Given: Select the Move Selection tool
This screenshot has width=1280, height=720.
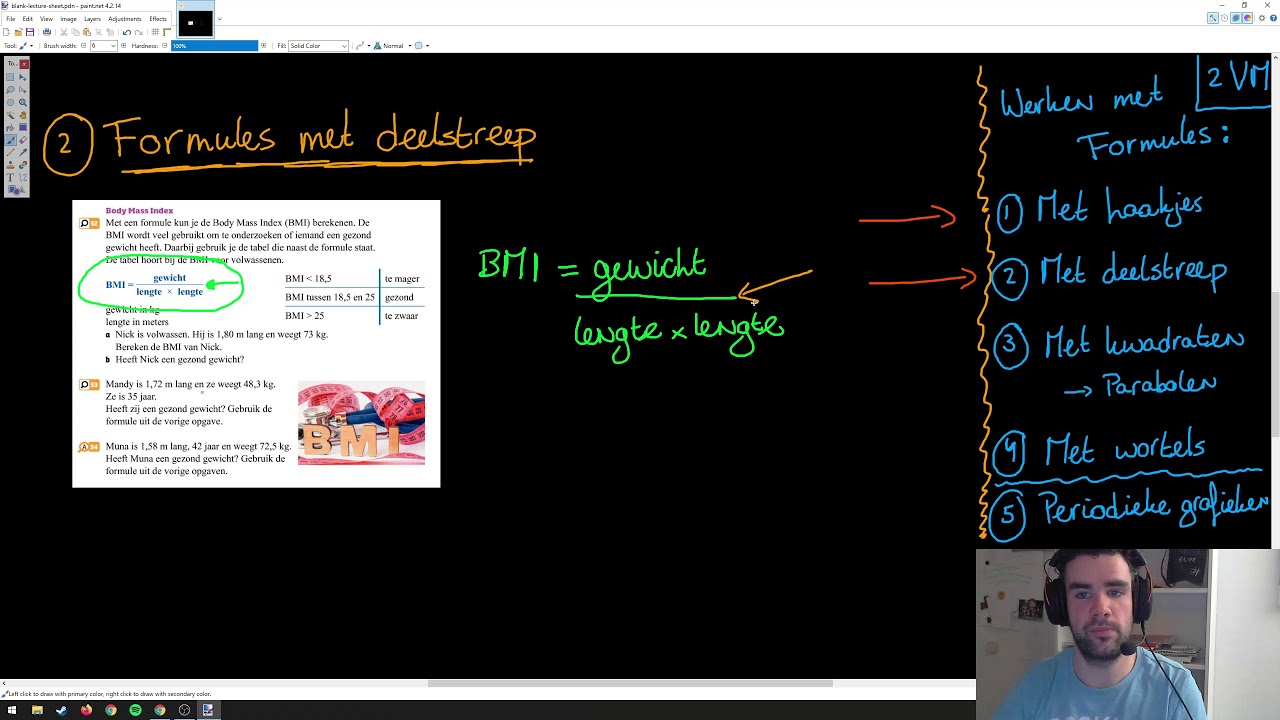Looking at the screenshot, I should tap(22, 90).
